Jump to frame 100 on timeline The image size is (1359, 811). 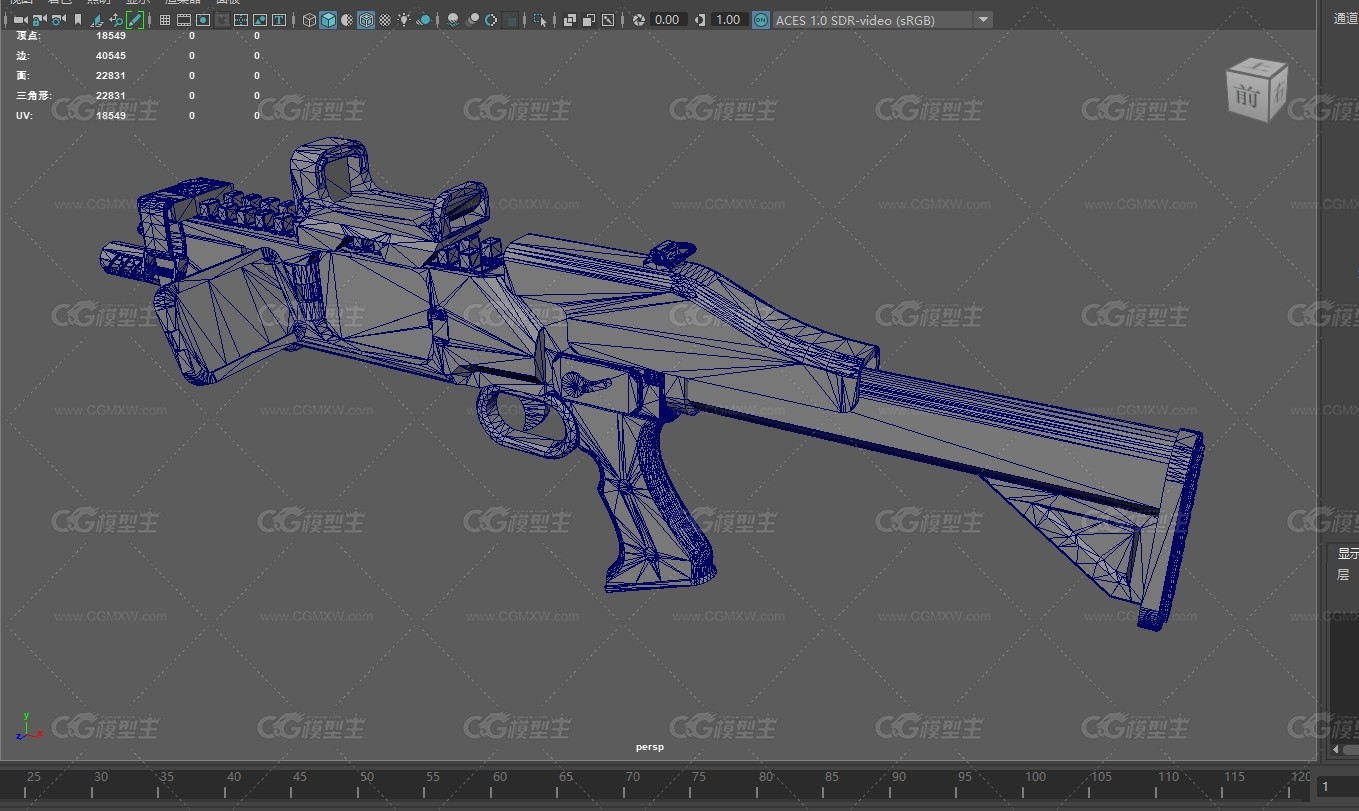[x=1035, y=777]
